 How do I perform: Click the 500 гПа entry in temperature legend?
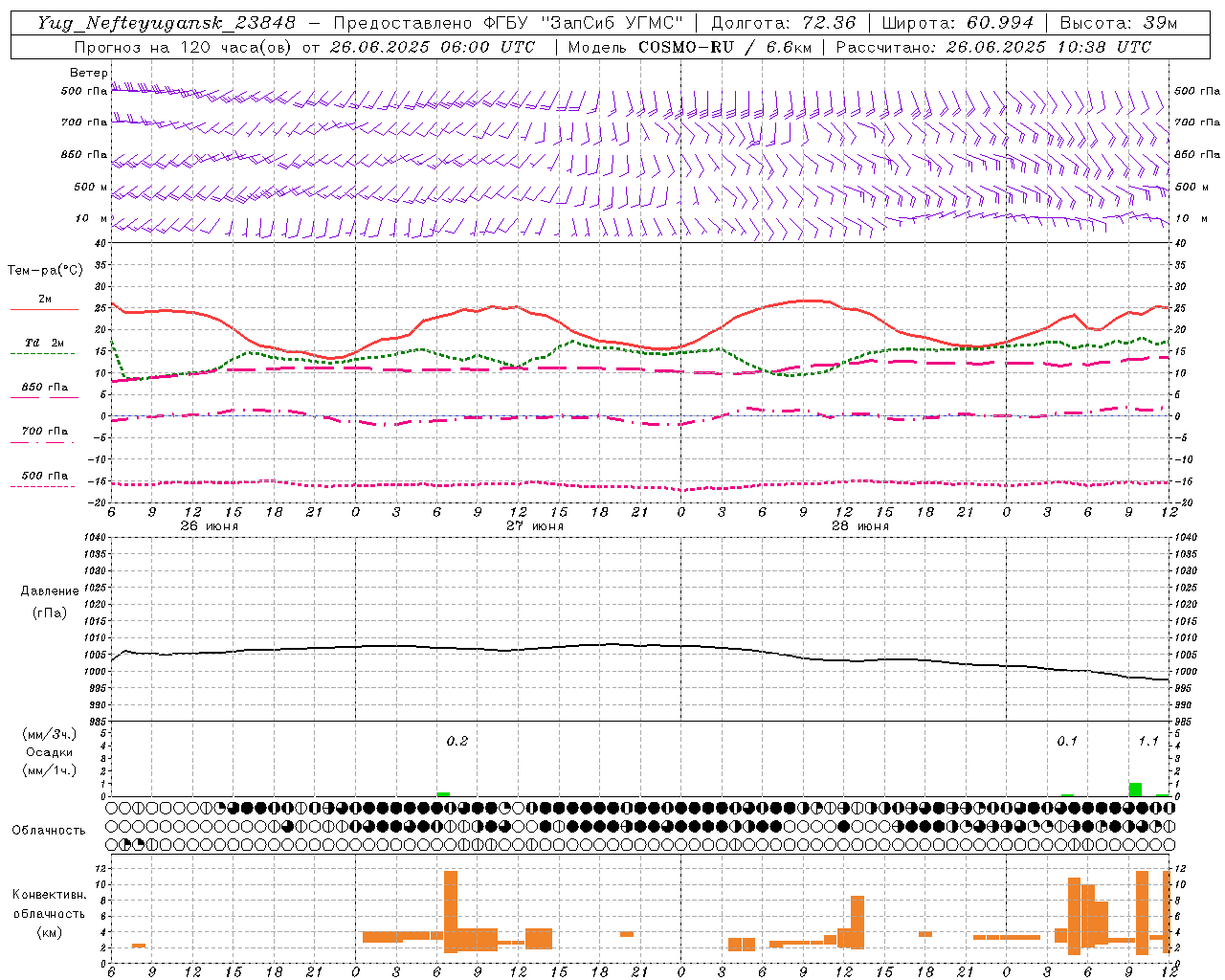[45, 476]
